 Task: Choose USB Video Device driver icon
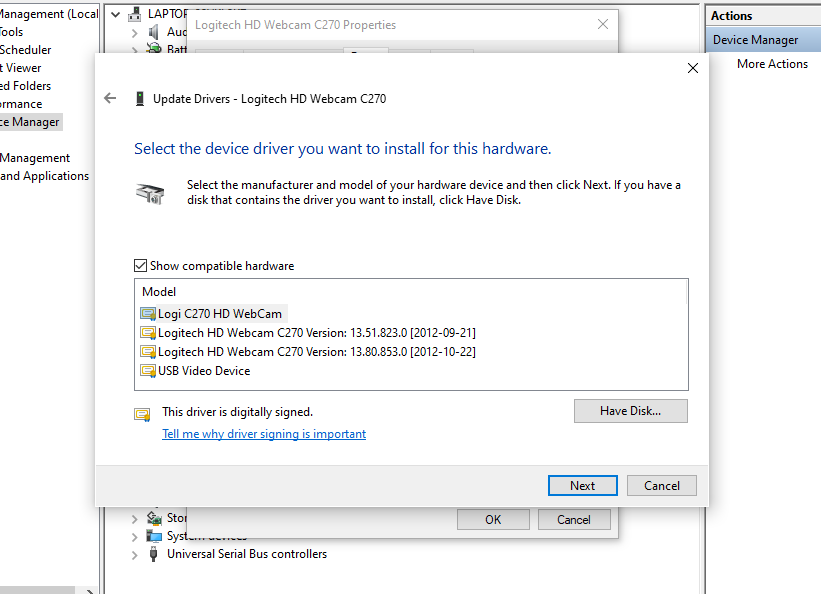(148, 371)
